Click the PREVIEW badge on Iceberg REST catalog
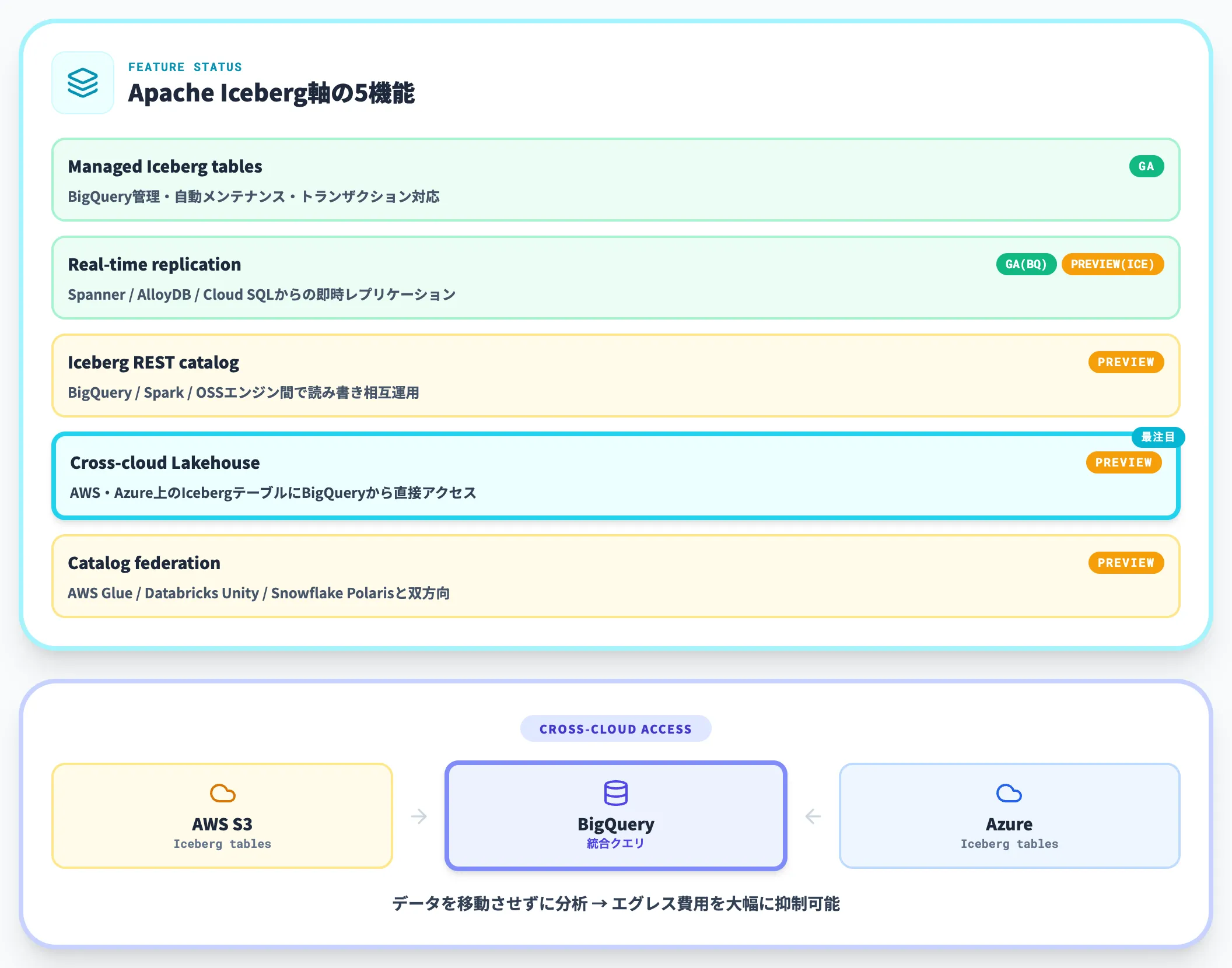The width and height of the screenshot is (1232, 968). (x=1126, y=362)
